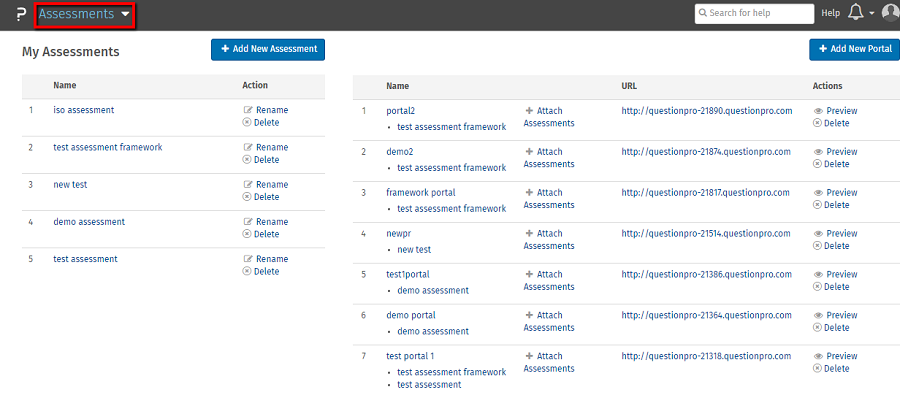The image size is (900, 395).
Task: Preview the framework portal
Action: (x=835, y=193)
